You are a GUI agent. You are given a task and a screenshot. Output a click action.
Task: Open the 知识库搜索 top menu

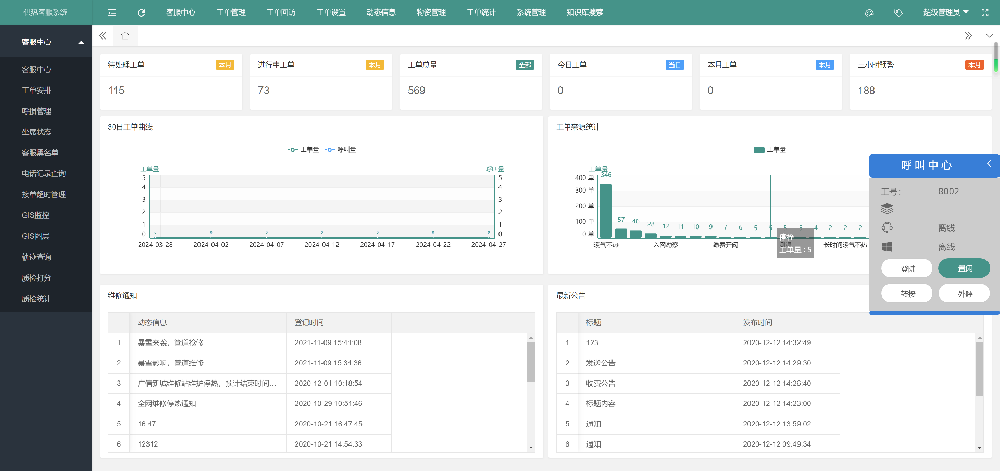[584, 12]
